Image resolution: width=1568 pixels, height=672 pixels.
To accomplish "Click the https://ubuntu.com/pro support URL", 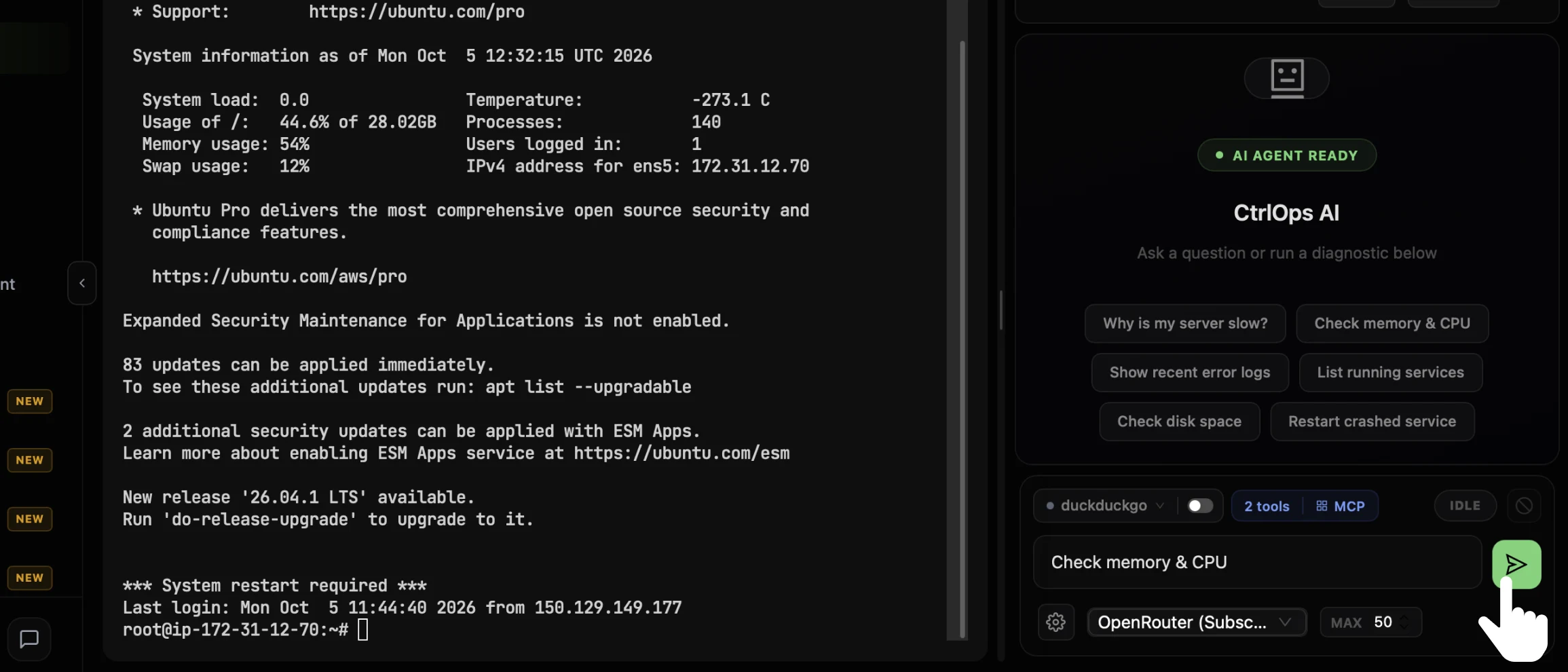I will pyautogui.click(x=416, y=12).
